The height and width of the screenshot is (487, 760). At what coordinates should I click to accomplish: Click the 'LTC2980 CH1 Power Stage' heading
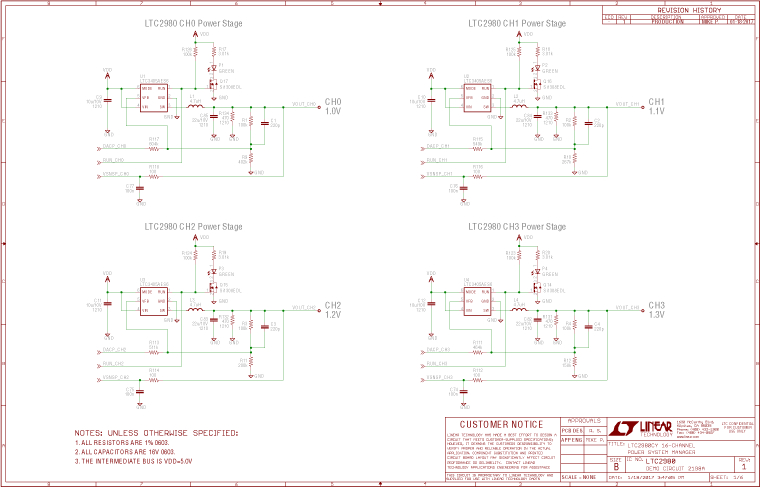[517, 23]
